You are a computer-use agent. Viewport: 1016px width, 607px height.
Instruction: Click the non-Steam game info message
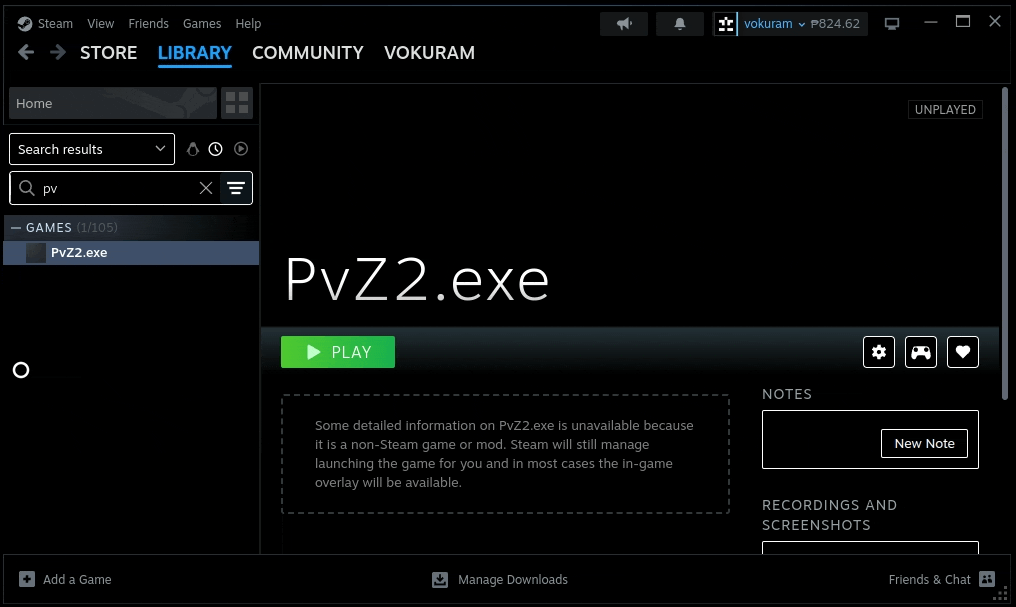point(505,453)
